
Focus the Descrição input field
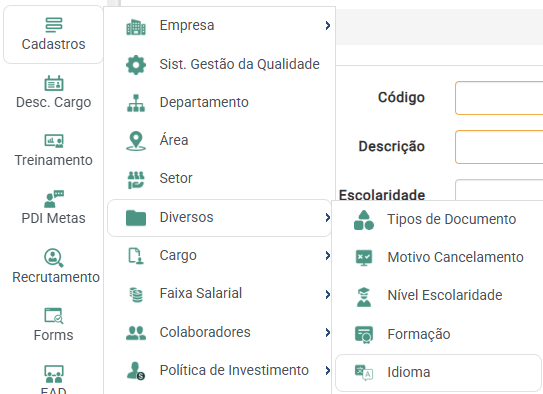tap(499, 147)
